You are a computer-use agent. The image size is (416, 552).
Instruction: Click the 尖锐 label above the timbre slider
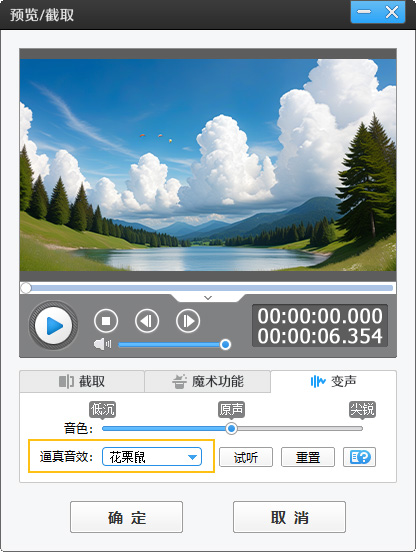[362, 409]
